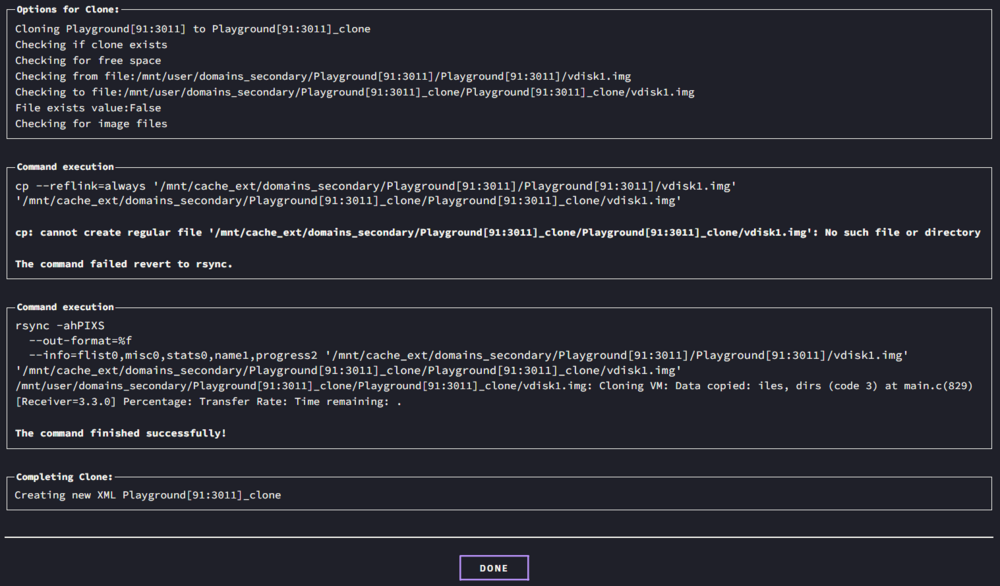The width and height of the screenshot is (1000, 586).
Task: Click "Creating new XML Playground[91:3011]_clone" line
Action: click(148, 495)
